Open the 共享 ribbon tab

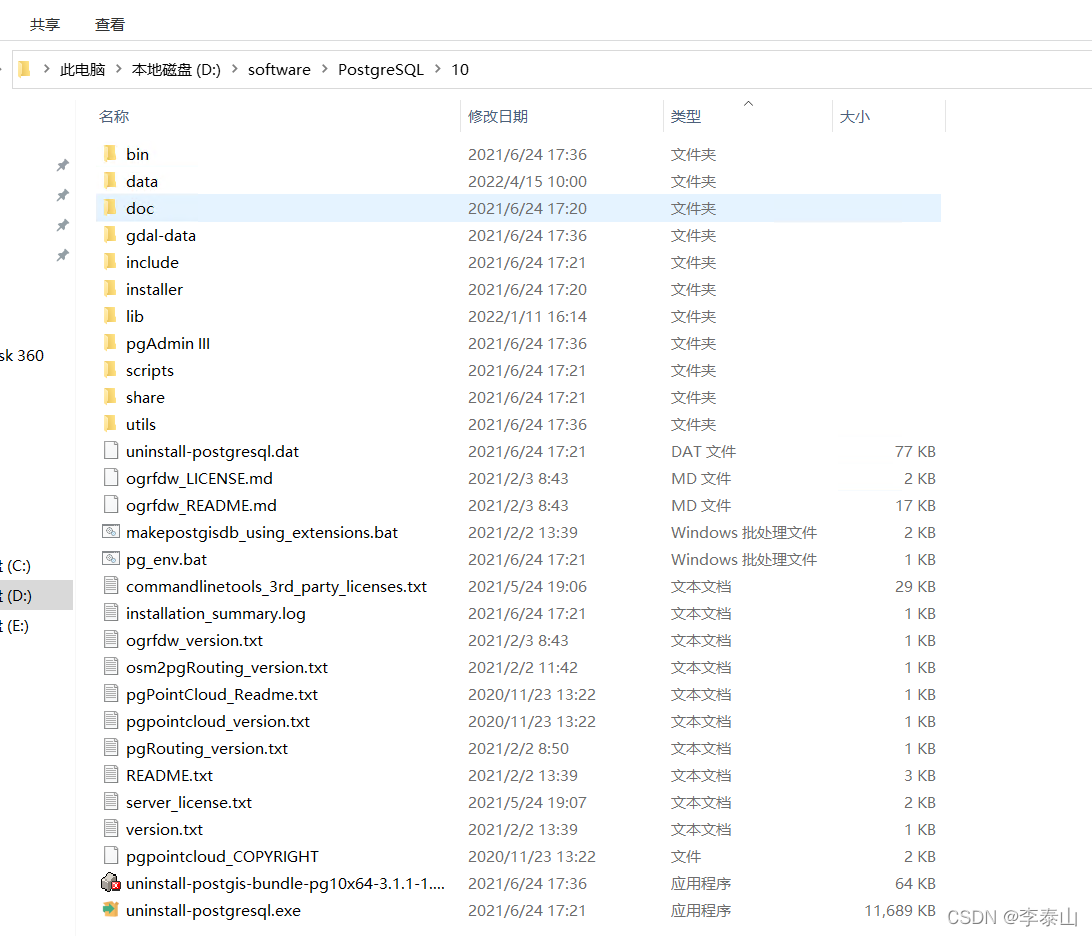click(x=45, y=24)
